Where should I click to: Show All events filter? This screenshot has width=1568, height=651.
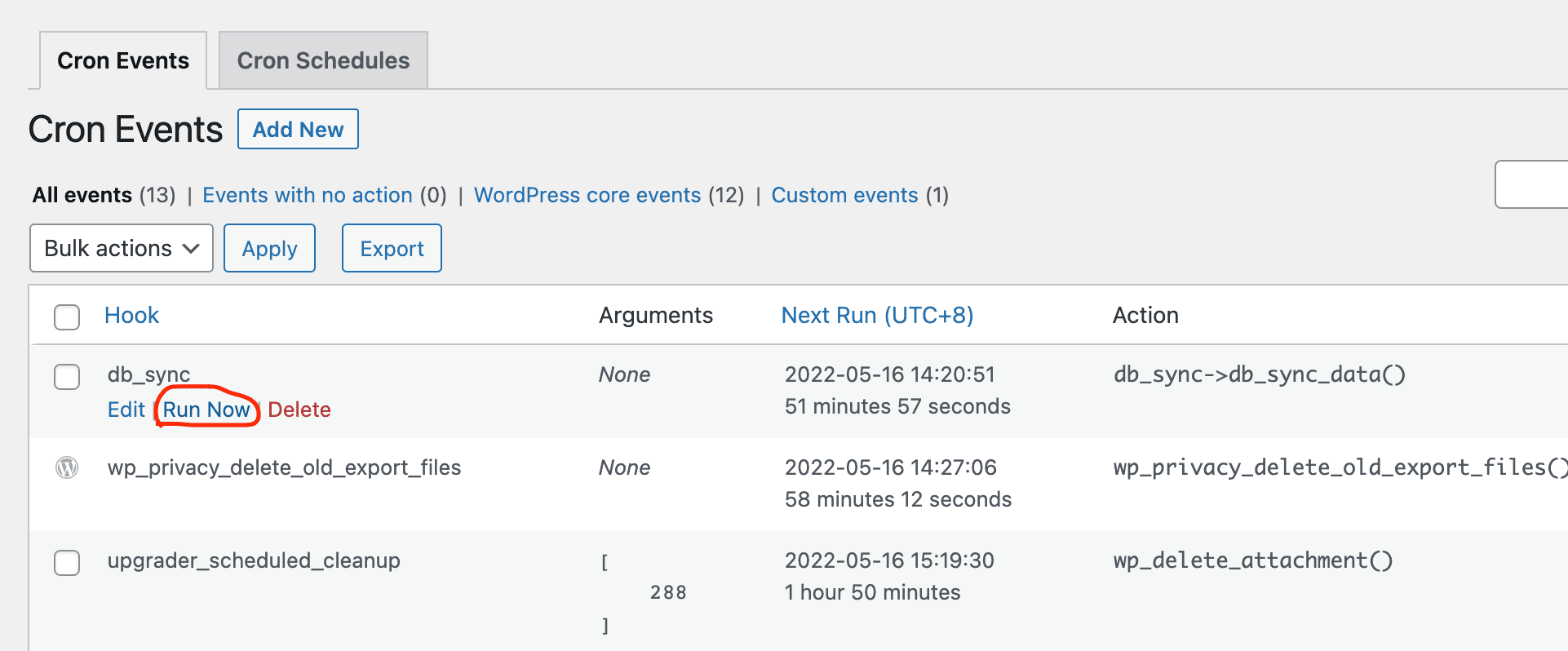coord(82,195)
